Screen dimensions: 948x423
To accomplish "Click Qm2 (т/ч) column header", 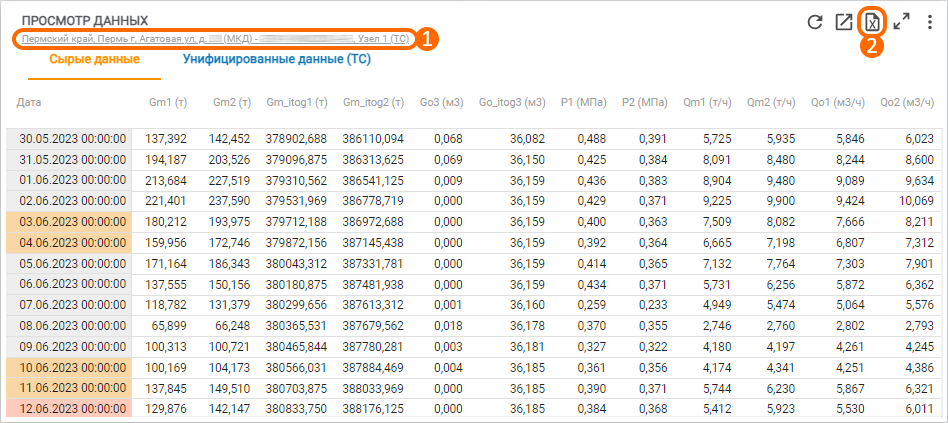I will tap(770, 103).
